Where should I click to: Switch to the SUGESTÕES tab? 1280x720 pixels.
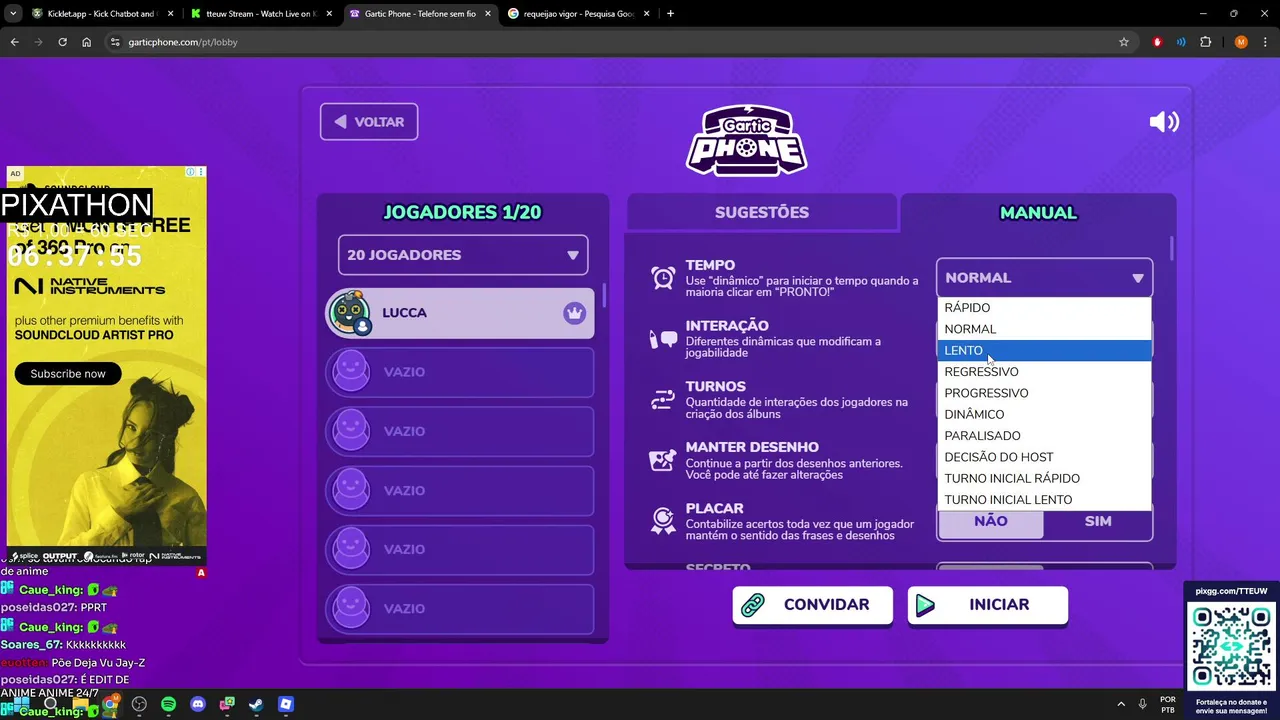click(x=762, y=212)
